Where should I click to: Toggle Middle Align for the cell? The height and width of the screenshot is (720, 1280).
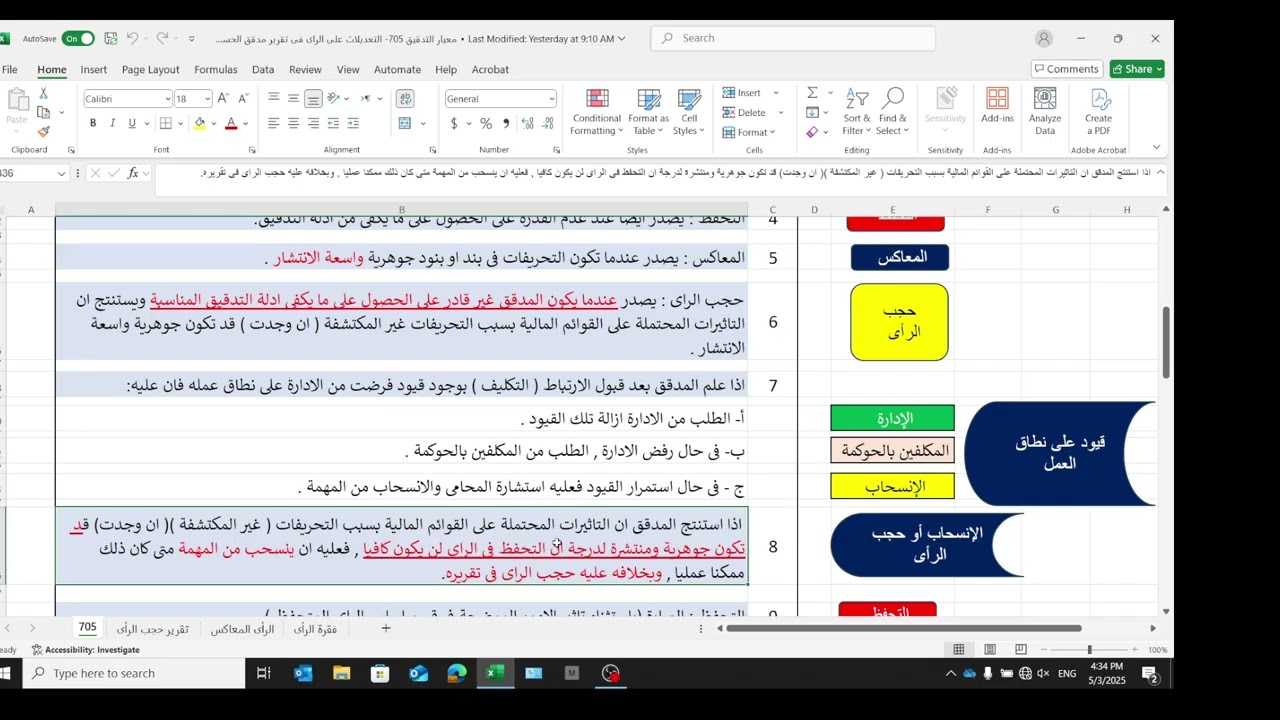[x=293, y=98]
